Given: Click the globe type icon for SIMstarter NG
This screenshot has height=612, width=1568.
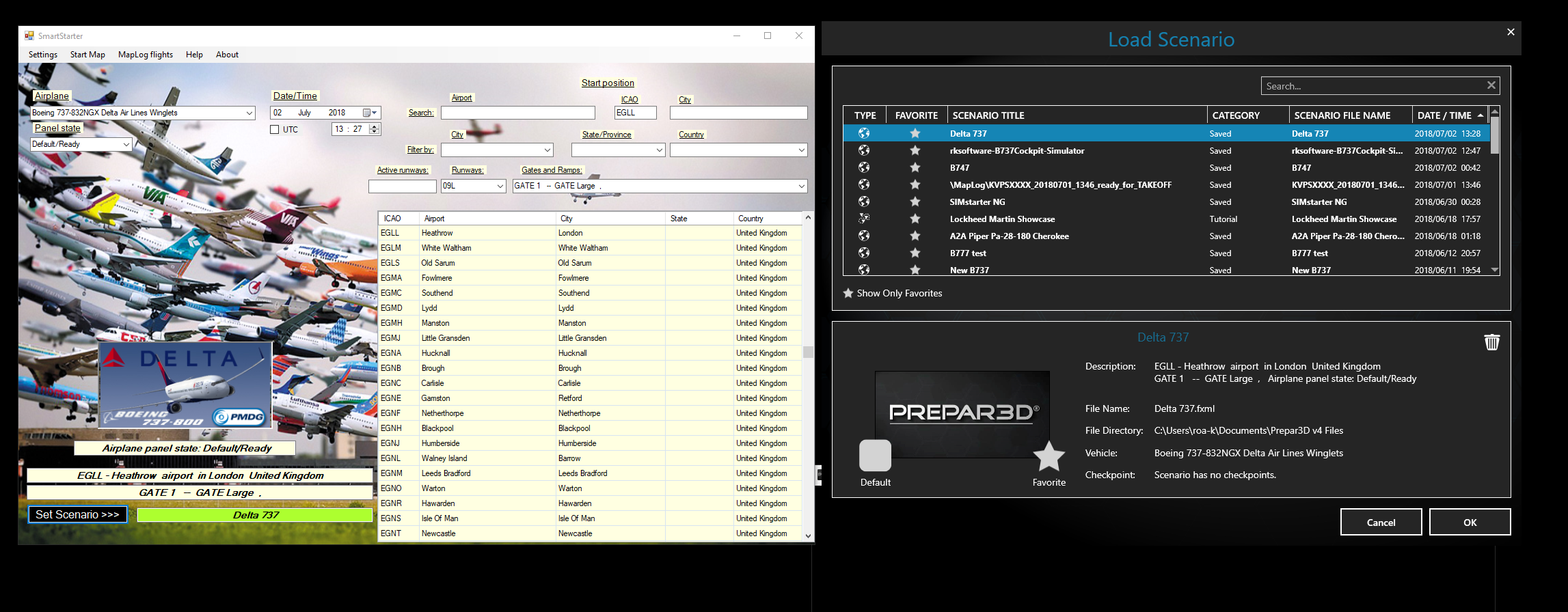Looking at the screenshot, I should click(864, 201).
